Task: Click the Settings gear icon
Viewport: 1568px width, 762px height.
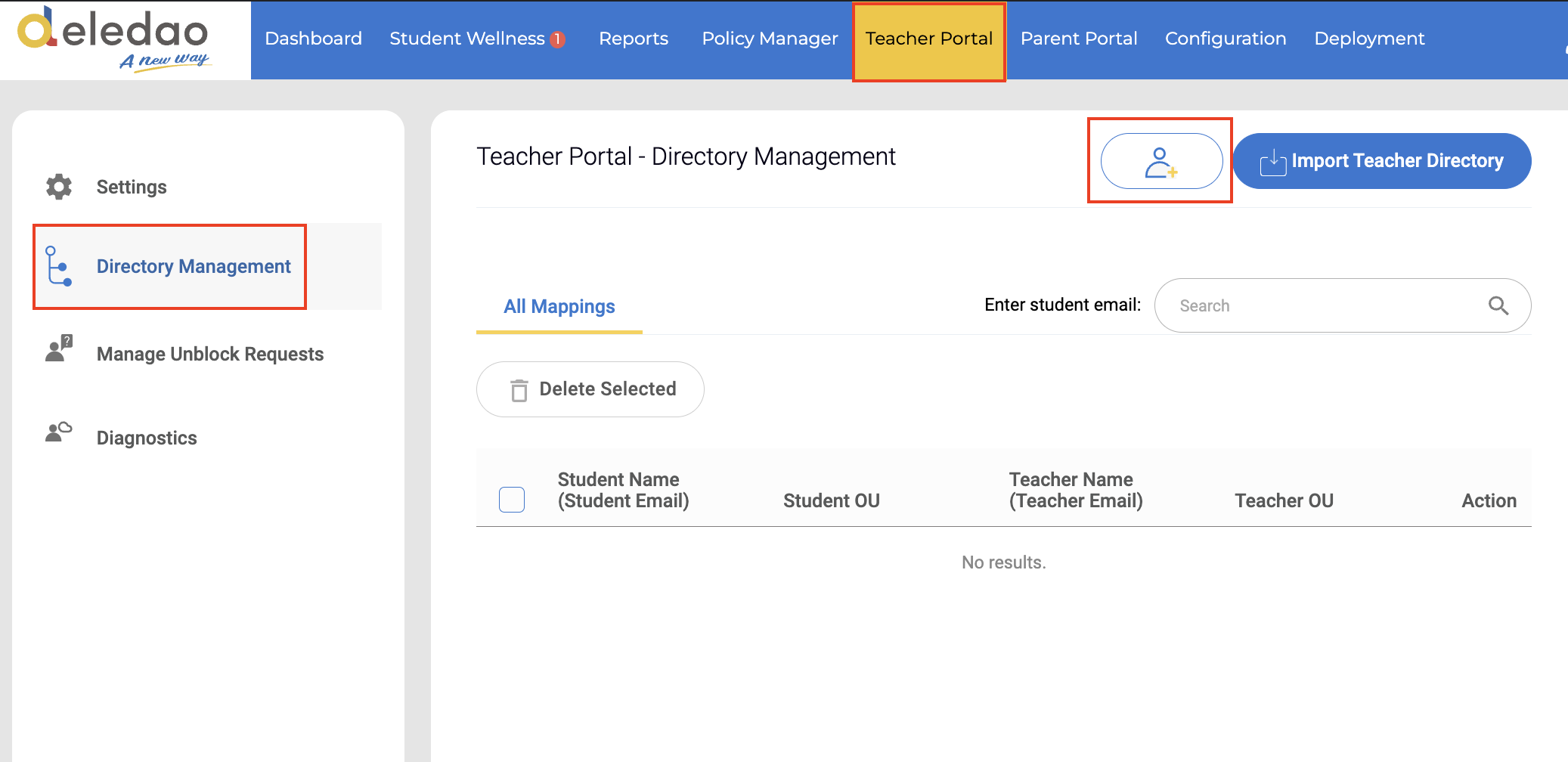Action: pos(59,187)
